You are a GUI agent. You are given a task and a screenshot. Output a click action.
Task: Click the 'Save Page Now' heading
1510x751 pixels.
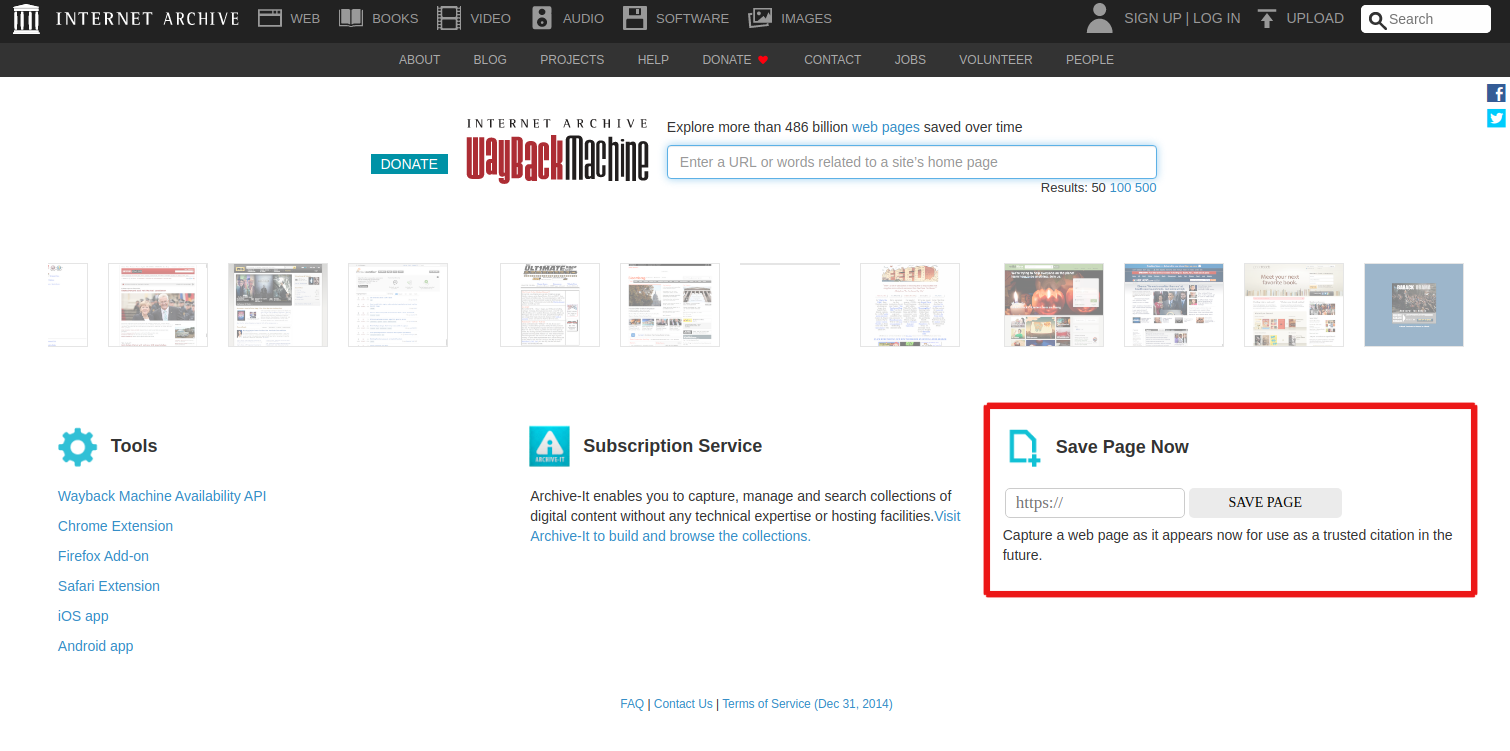(x=1122, y=447)
